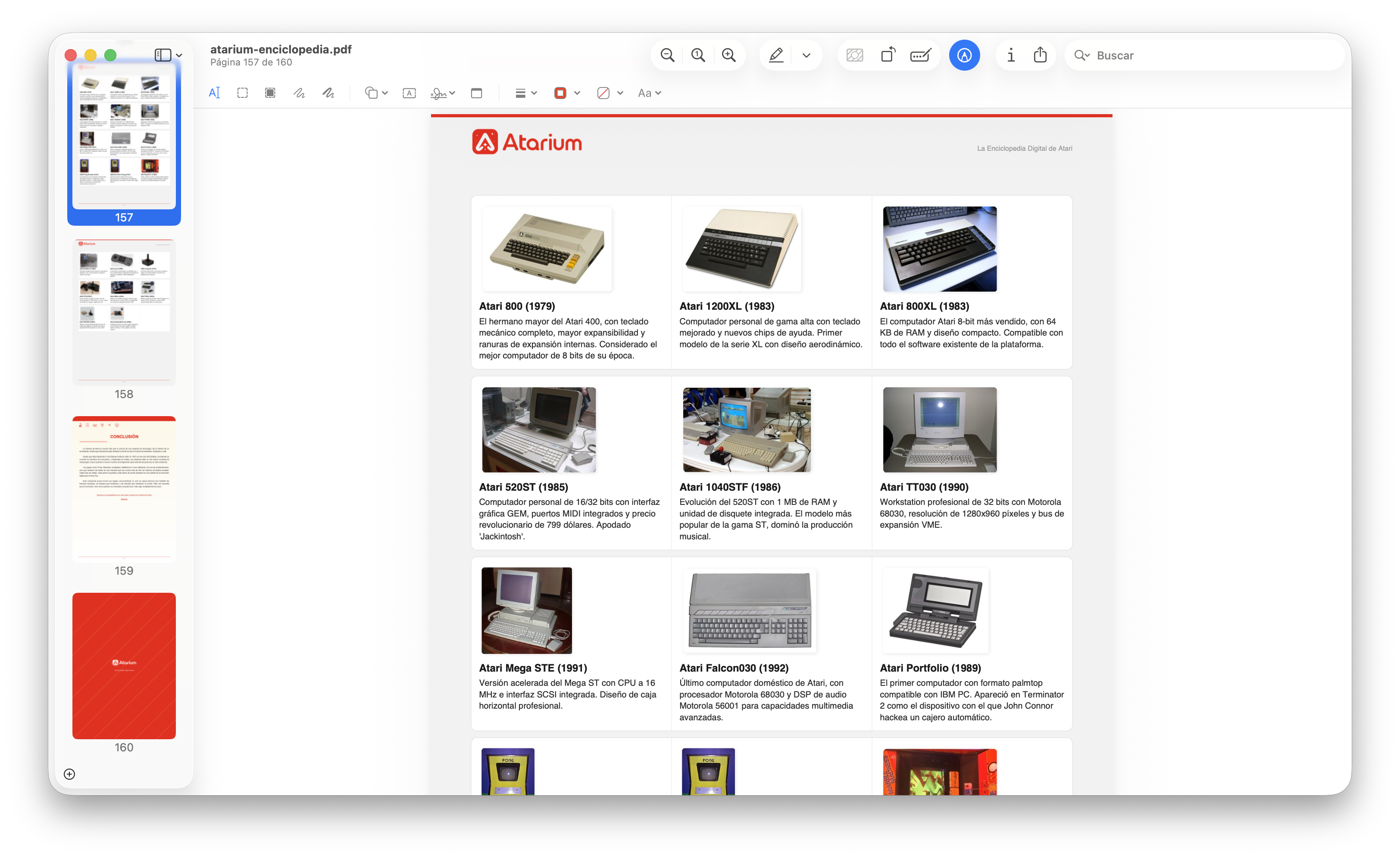Activate the highlighter pen tool
The width and height of the screenshot is (1400, 859).
[x=776, y=55]
